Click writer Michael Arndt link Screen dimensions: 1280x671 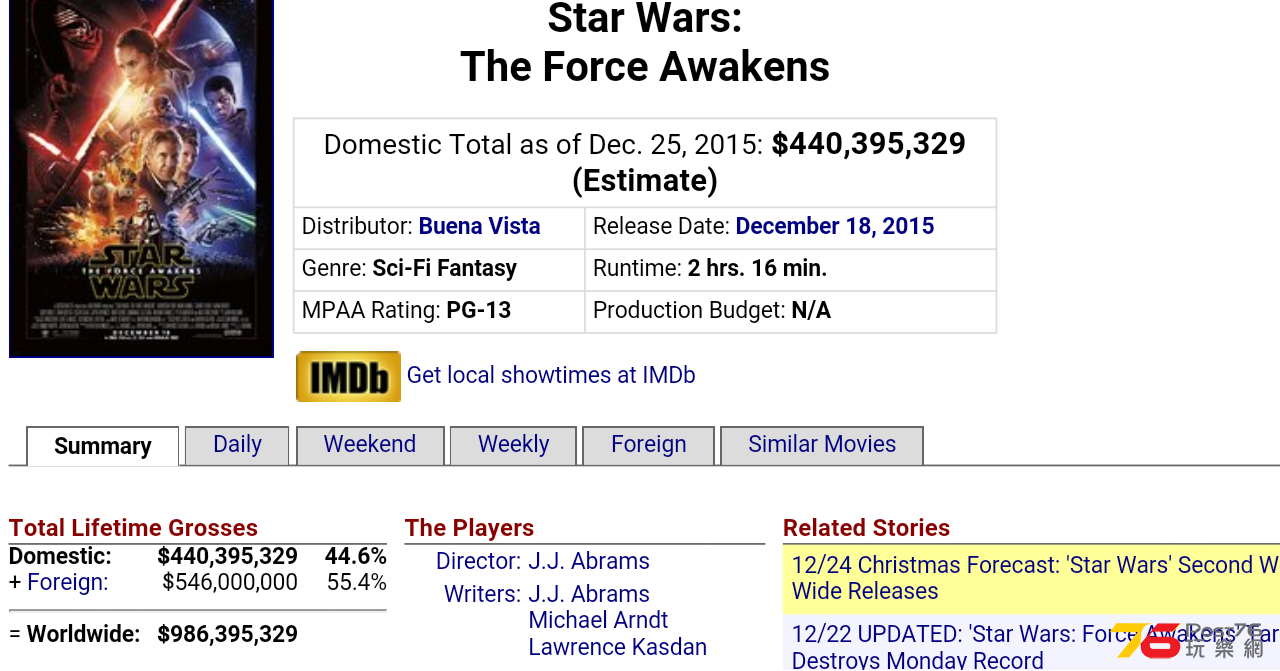click(598, 620)
